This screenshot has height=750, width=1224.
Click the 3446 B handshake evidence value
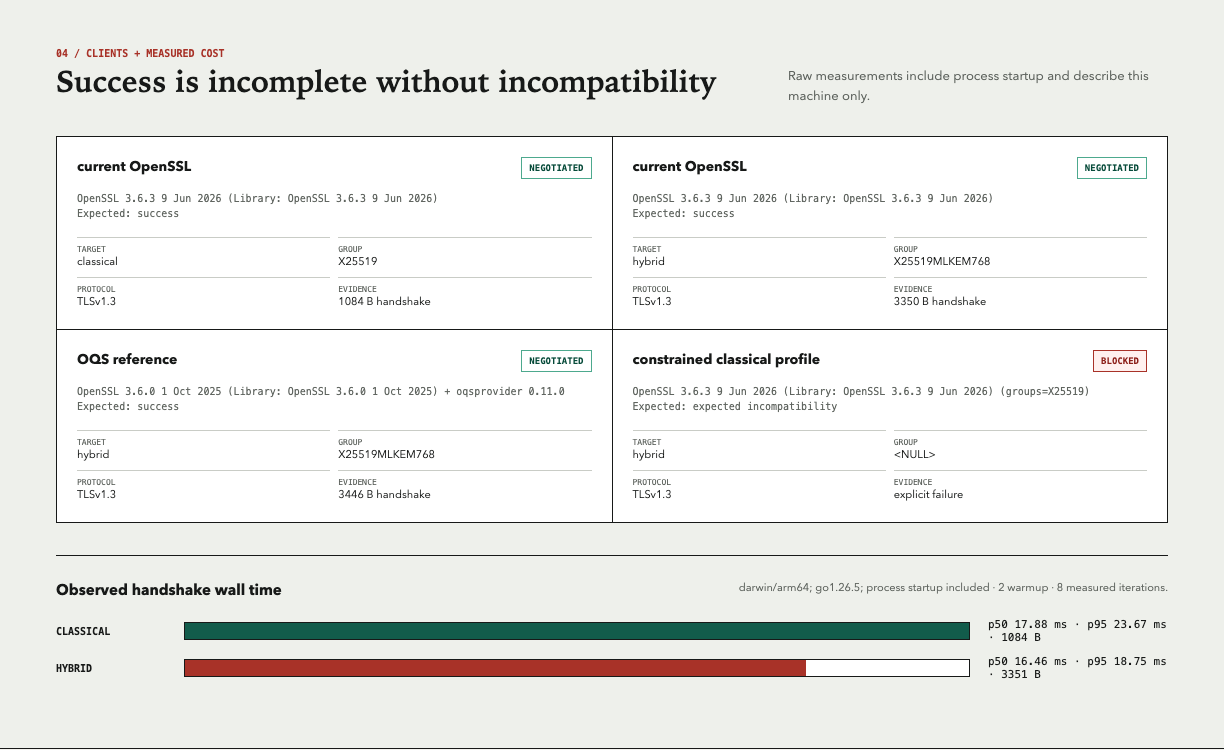coord(384,494)
